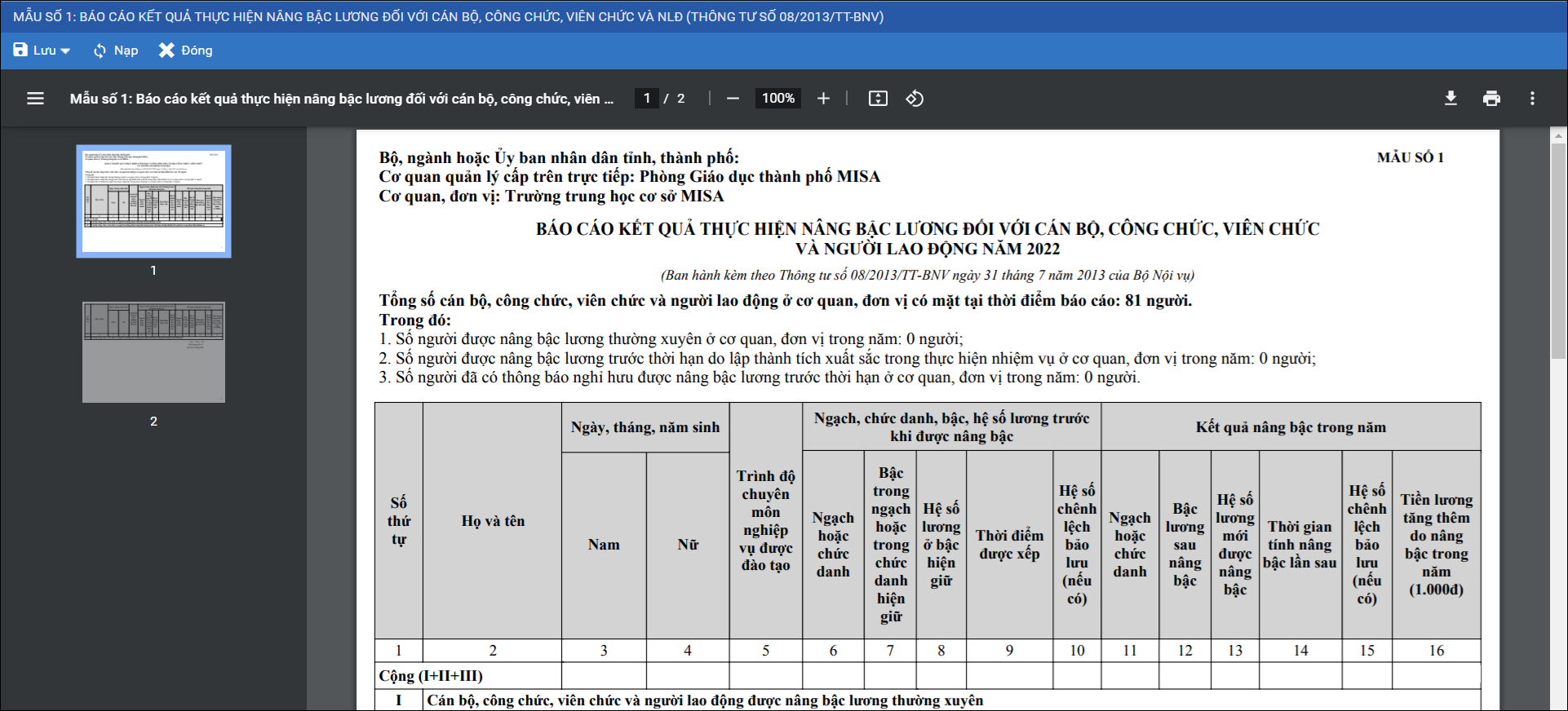
Task: Click the PDF document title text
Action: pos(341,99)
